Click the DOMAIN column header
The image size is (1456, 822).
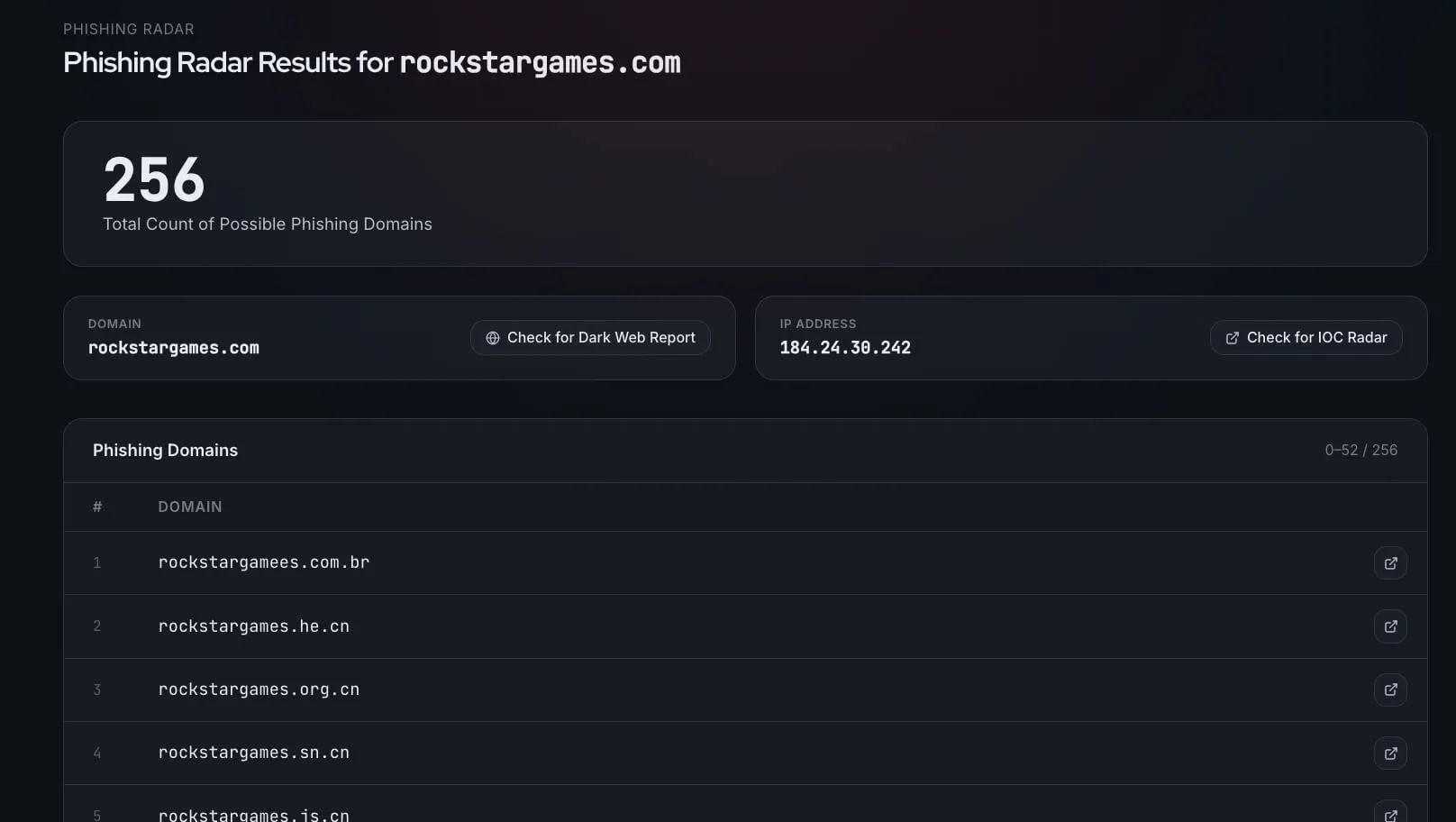click(190, 507)
